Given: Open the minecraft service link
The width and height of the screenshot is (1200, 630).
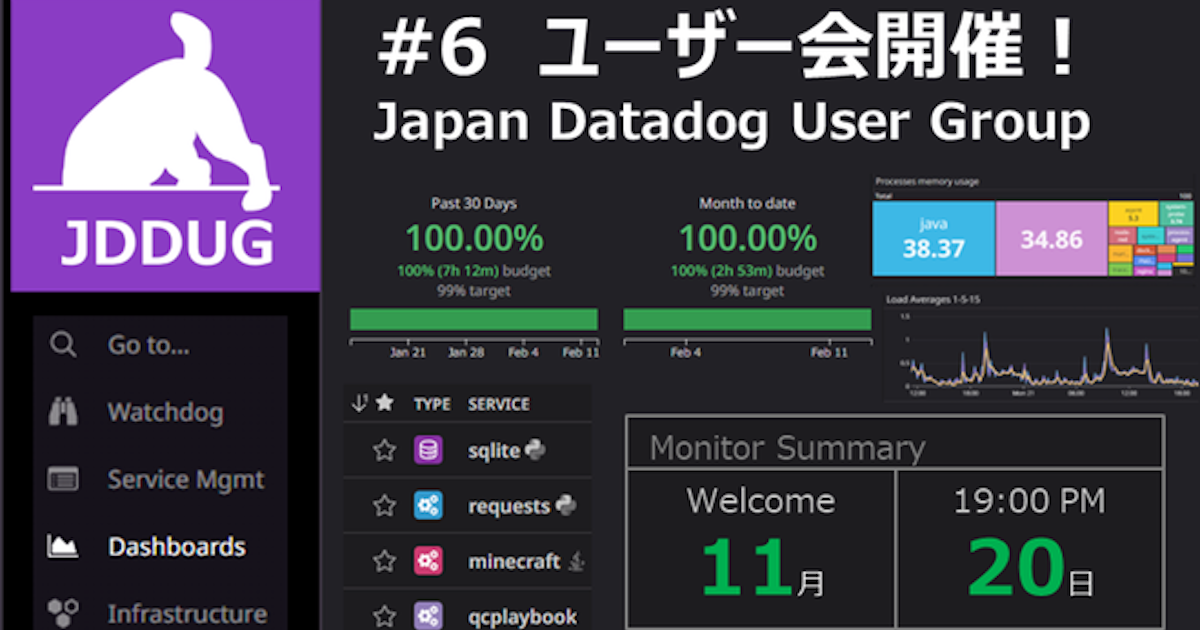Looking at the screenshot, I should (x=514, y=561).
